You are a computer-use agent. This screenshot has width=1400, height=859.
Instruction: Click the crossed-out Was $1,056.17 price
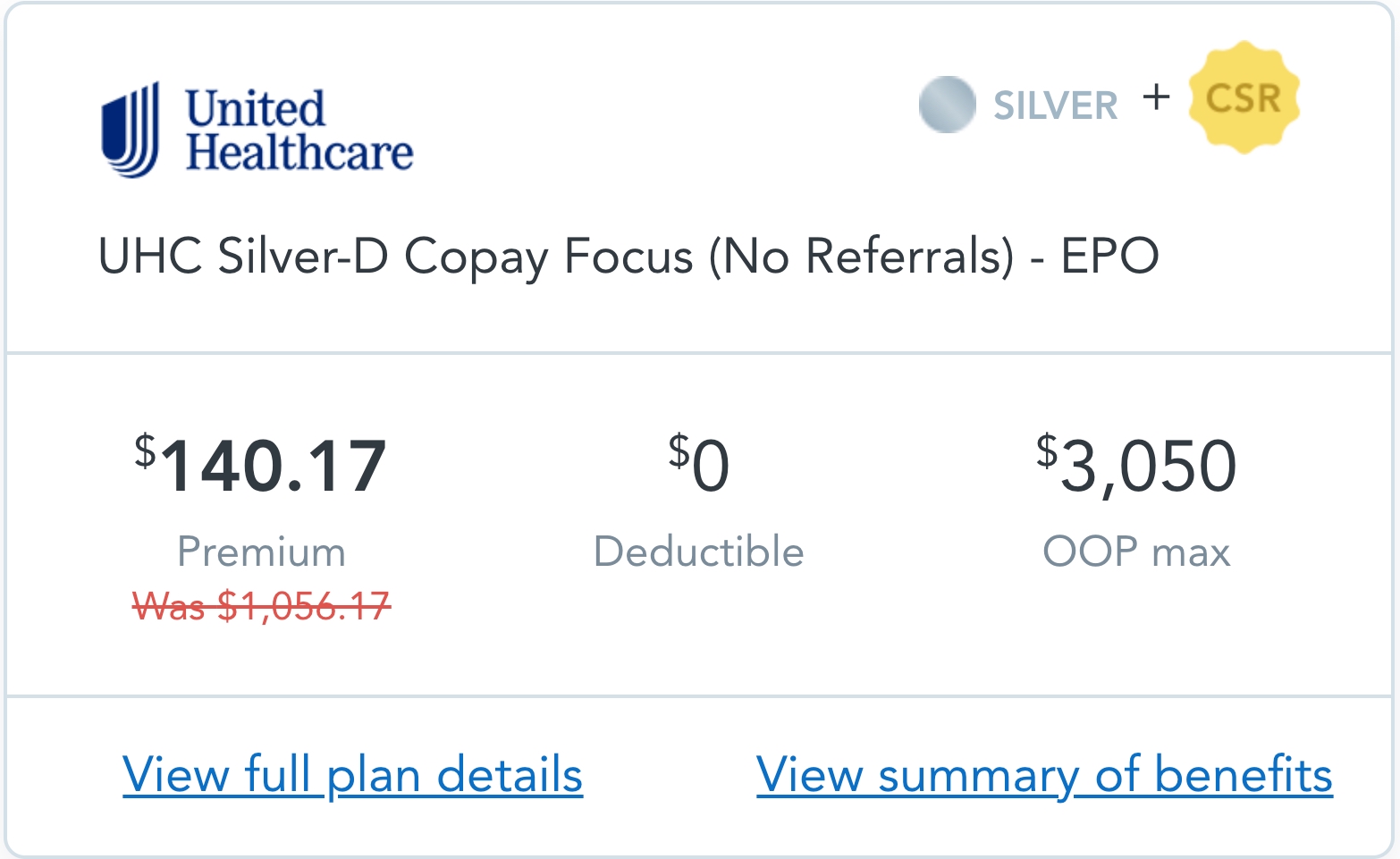(261, 607)
